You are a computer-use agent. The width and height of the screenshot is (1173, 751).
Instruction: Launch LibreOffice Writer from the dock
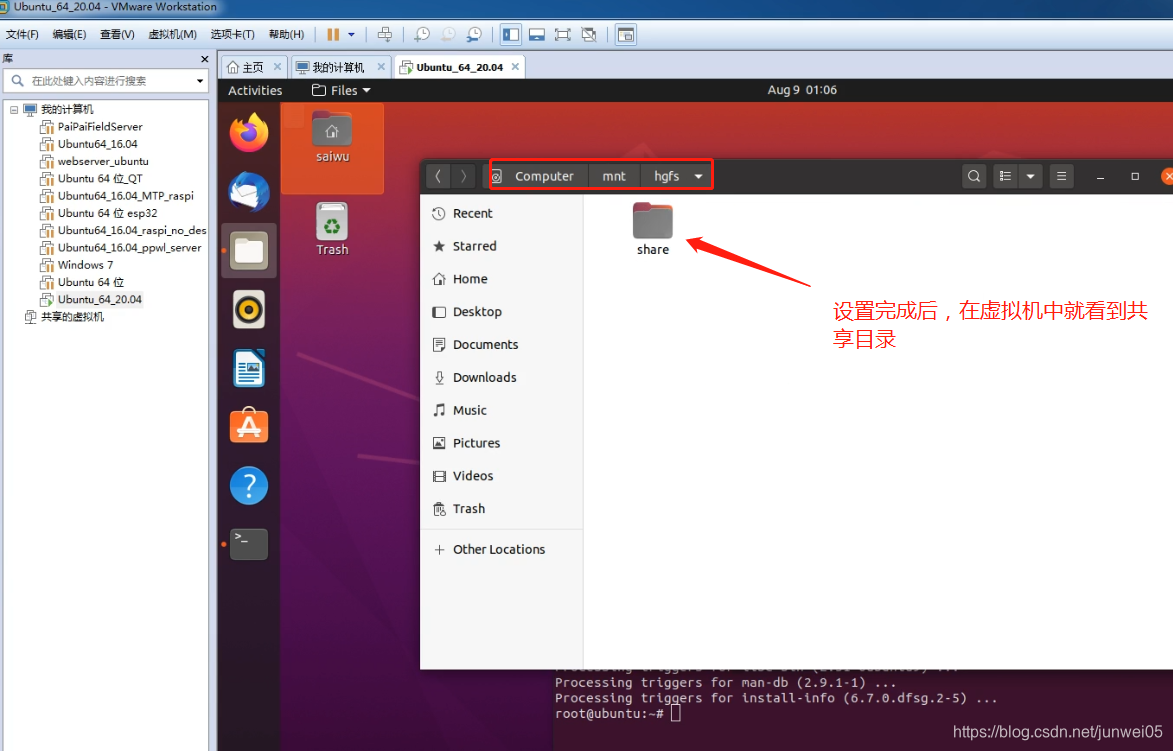pos(249,368)
